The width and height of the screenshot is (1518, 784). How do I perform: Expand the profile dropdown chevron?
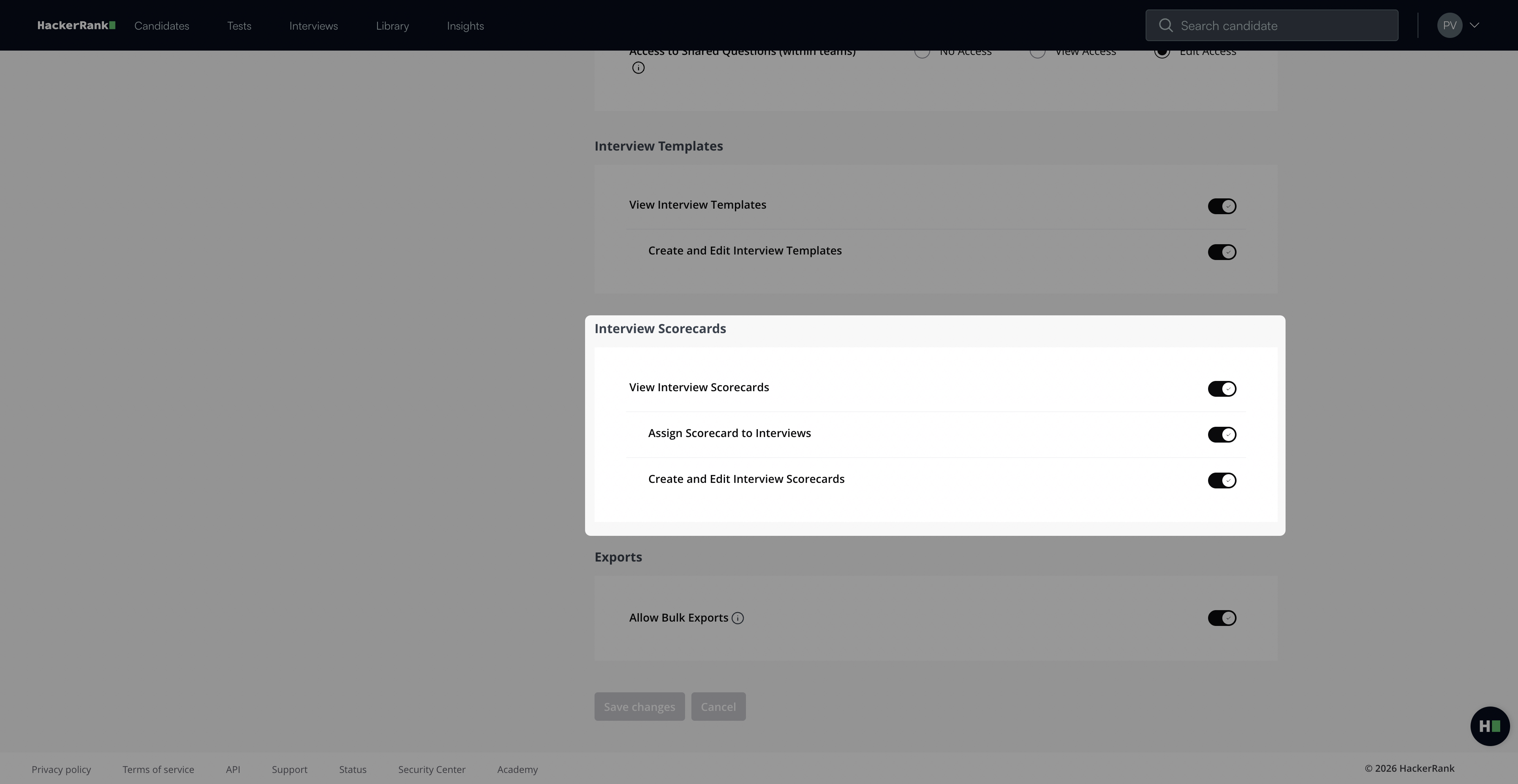pyautogui.click(x=1475, y=25)
